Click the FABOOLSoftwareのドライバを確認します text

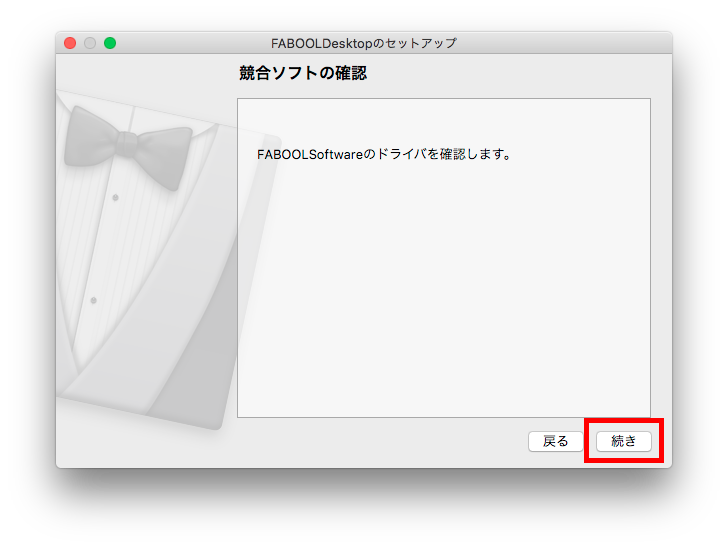click(x=384, y=154)
